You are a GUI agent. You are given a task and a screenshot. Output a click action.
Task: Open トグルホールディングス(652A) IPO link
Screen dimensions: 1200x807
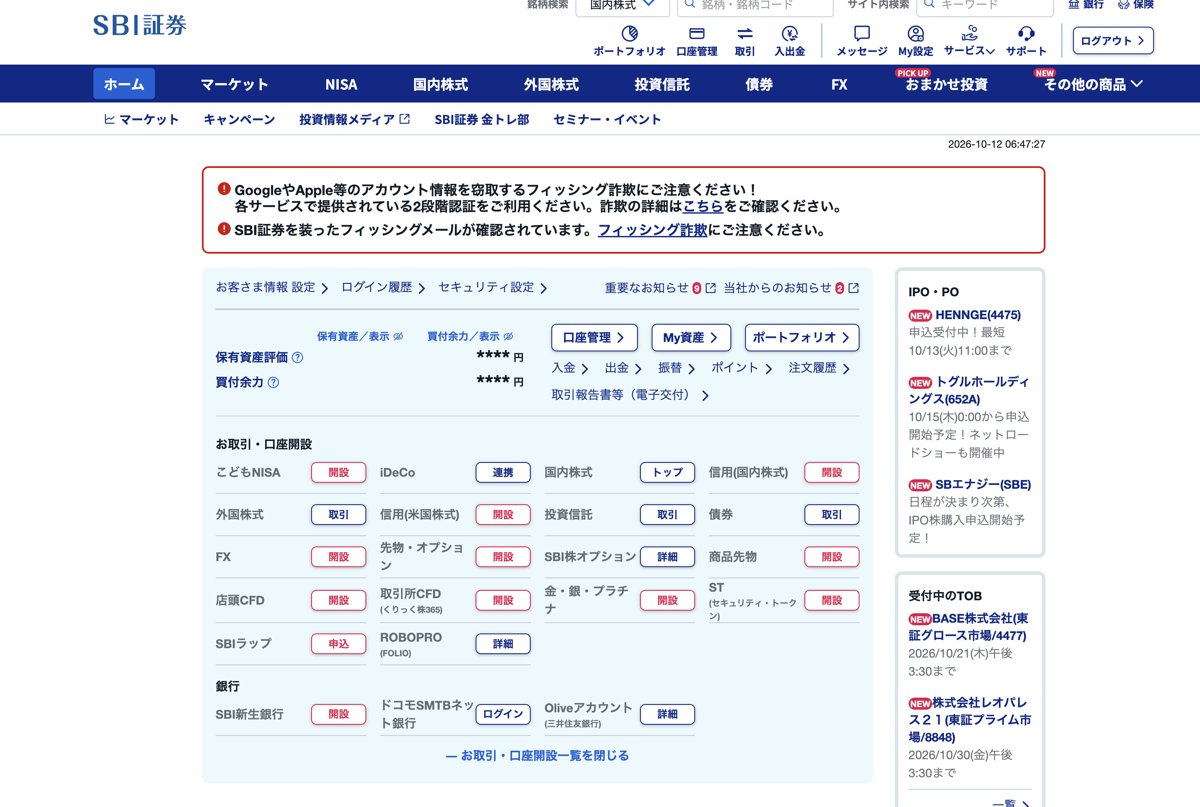[969, 390]
